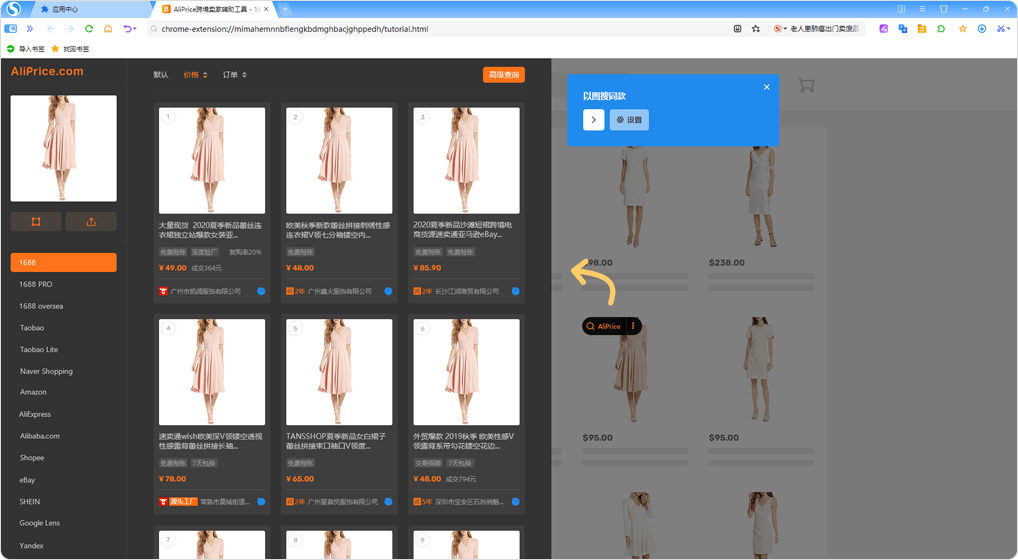Sort results by 订单 orders
The image size is (1018, 560).
coord(233,75)
